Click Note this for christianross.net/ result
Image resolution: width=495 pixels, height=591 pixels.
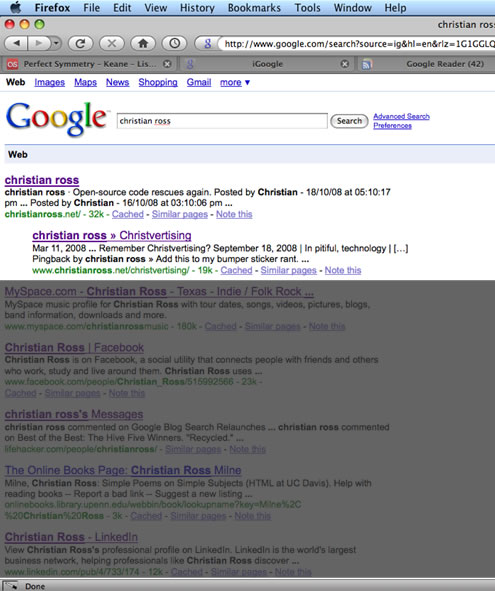click(234, 214)
